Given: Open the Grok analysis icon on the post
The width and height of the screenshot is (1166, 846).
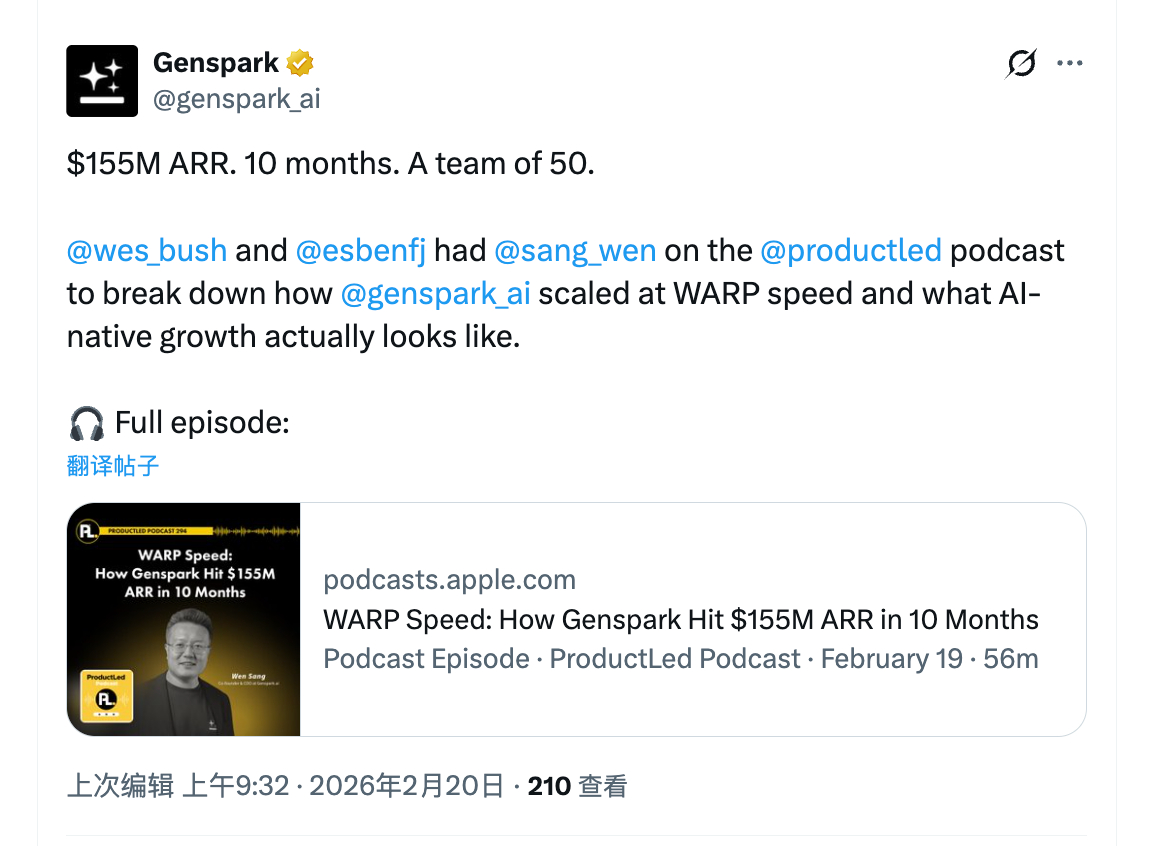Looking at the screenshot, I should coord(1020,62).
